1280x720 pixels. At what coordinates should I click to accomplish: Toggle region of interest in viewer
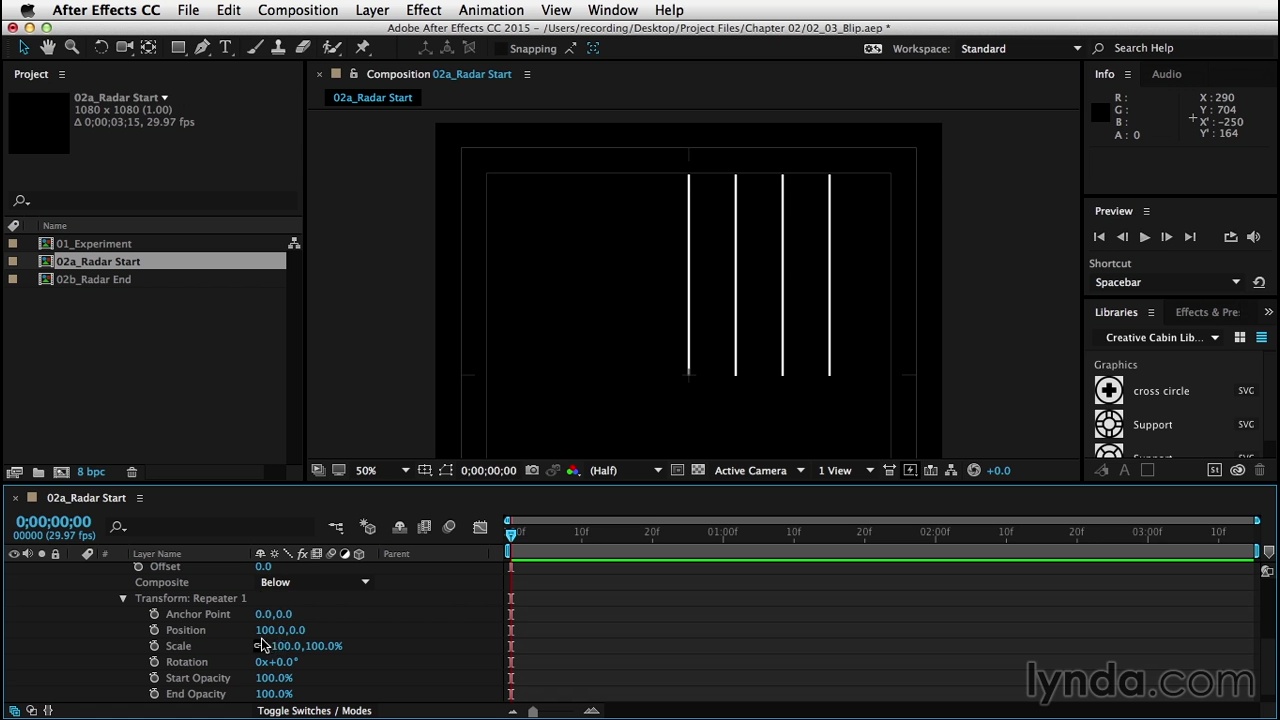tap(677, 470)
